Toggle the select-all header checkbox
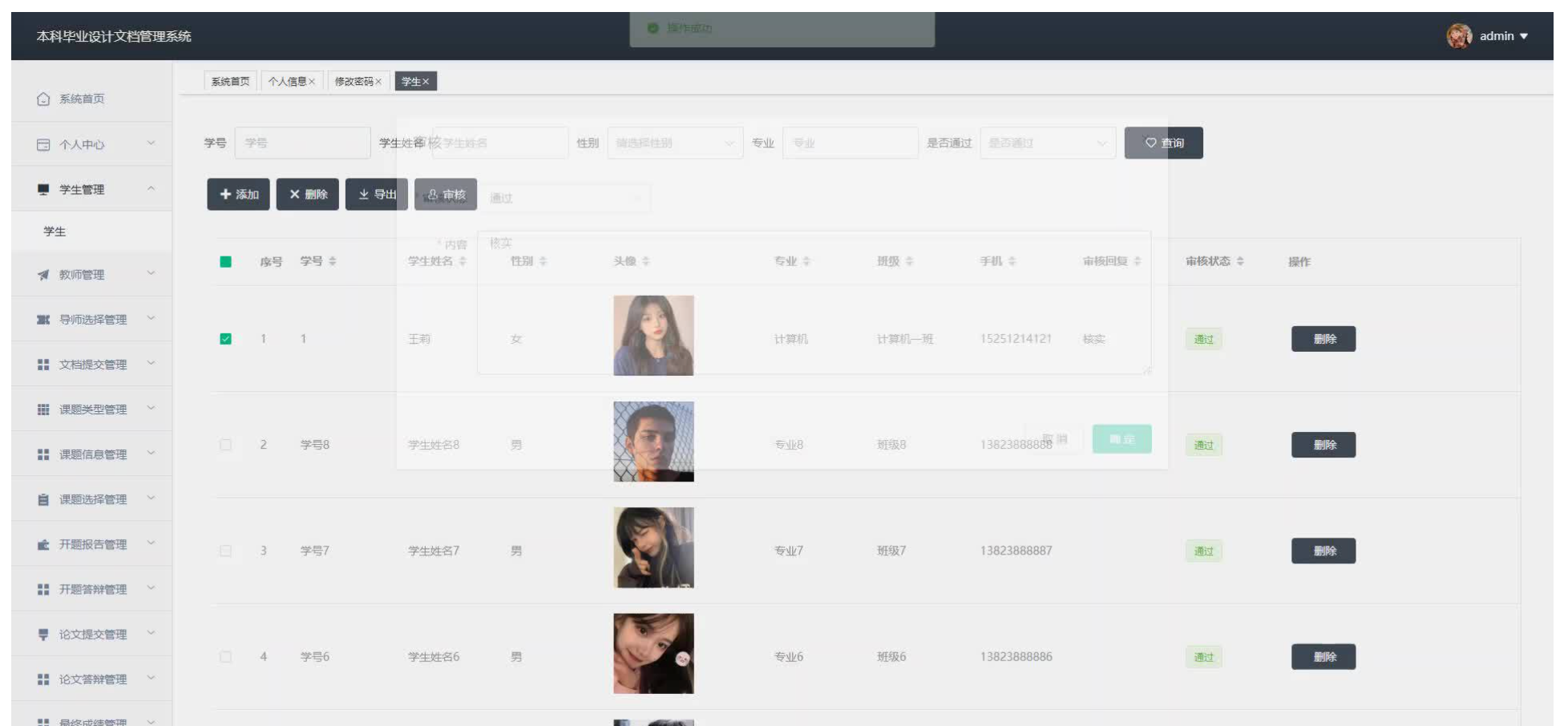Image resolution: width=1568 pixels, height=726 pixels. (x=226, y=261)
